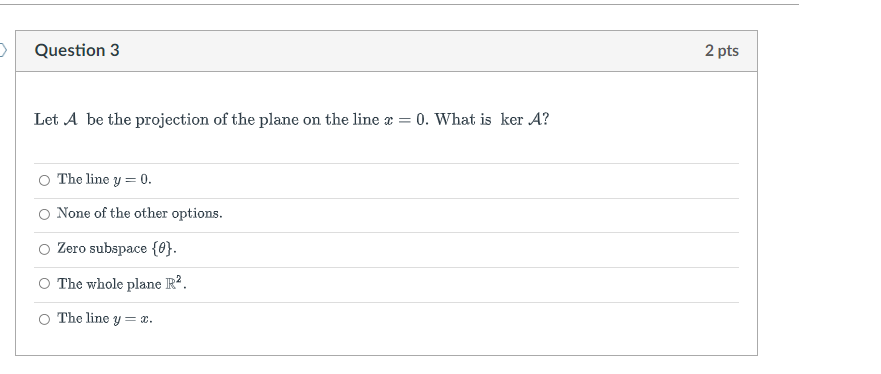The width and height of the screenshot is (881, 374).
Task: Click the question marker arrow beside Question 3
Action: tap(3, 51)
